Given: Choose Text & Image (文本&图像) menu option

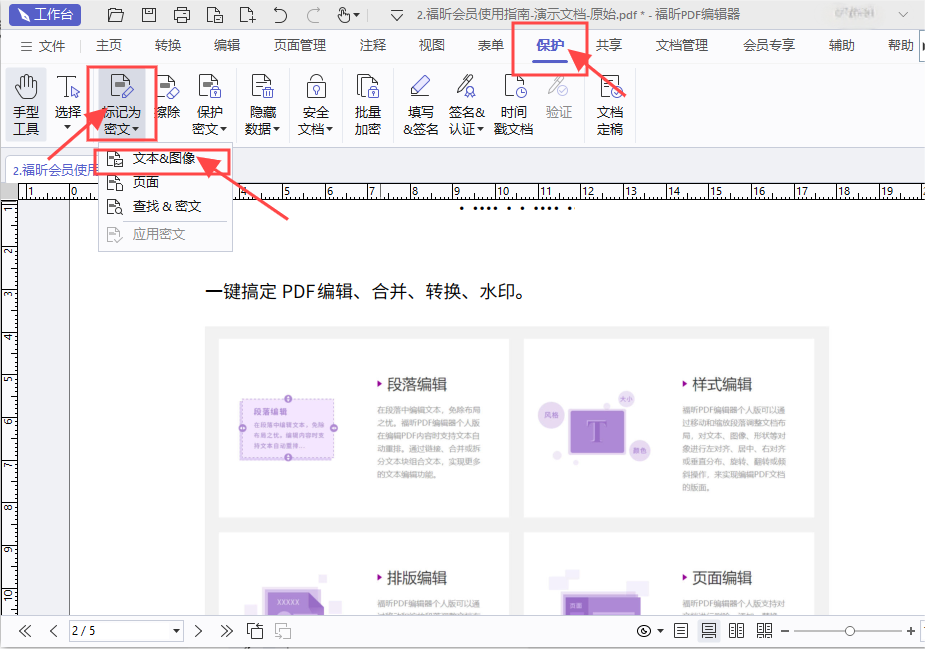Looking at the screenshot, I should 163,159.
